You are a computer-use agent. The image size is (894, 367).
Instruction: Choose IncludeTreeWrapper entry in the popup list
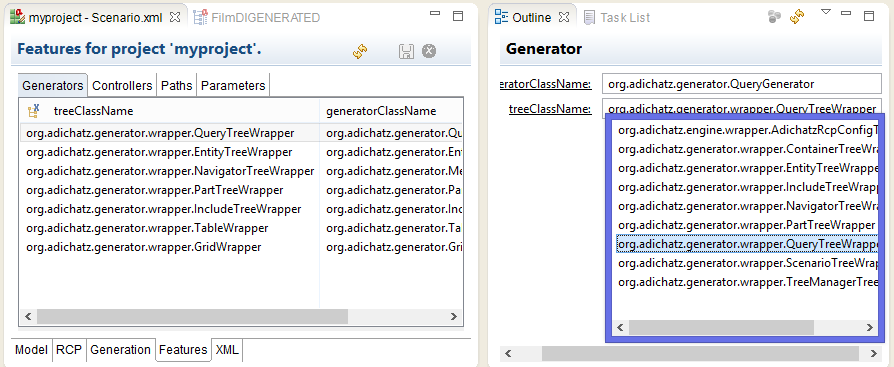[747, 187]
